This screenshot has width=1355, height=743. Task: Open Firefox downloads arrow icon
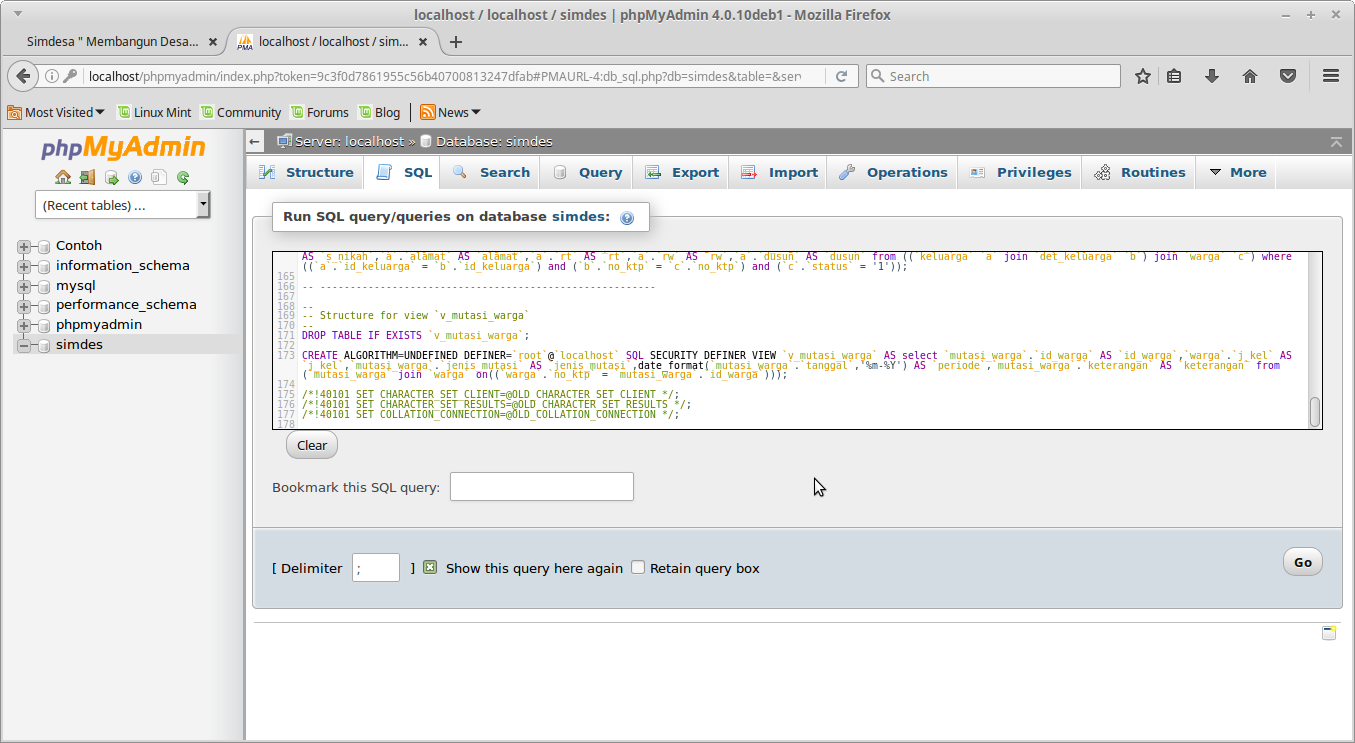[1212, 76]
